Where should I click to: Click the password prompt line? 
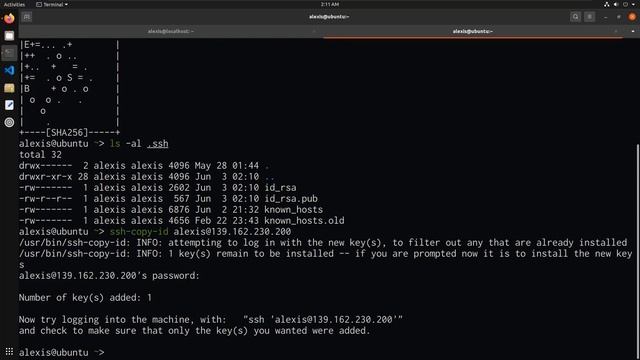(109, 276)
